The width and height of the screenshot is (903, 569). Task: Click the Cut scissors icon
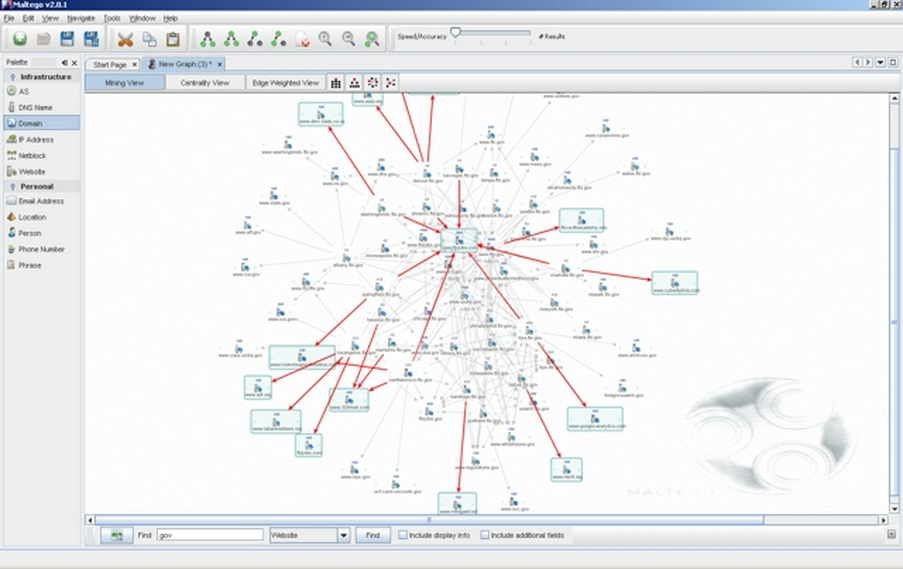click(125, 39)
